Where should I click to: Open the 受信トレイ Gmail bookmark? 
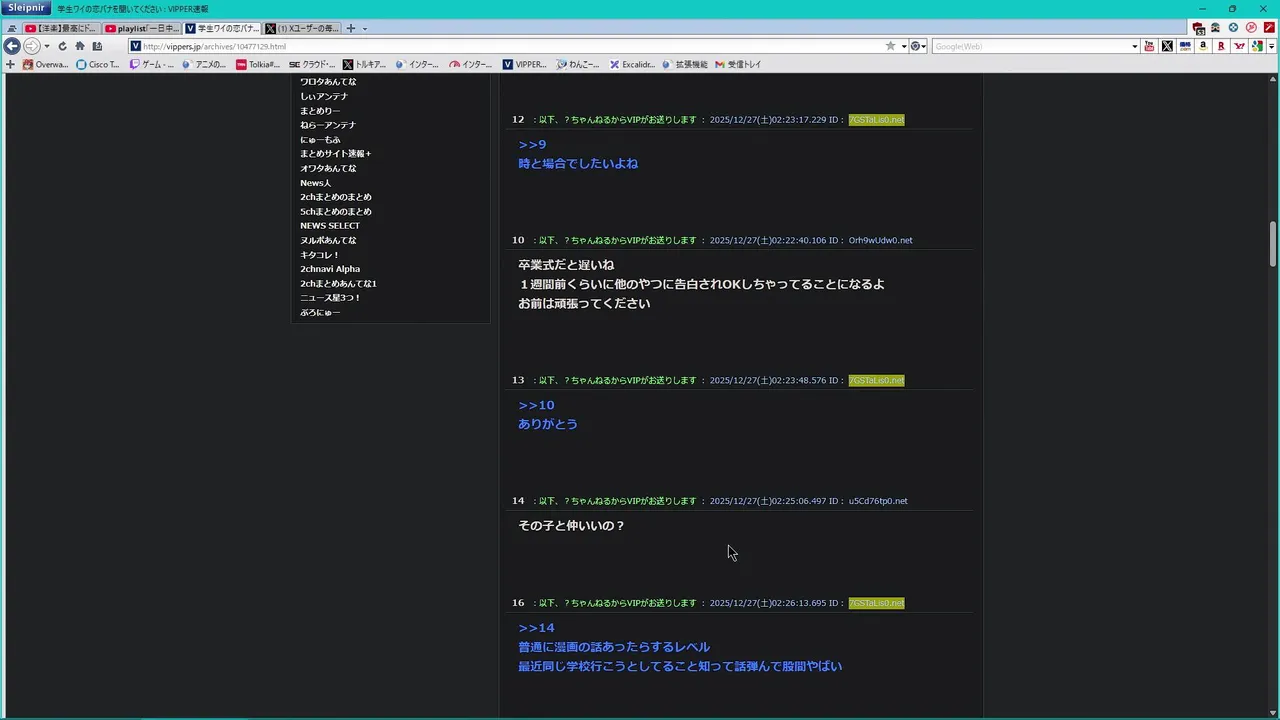pos(738,64)
